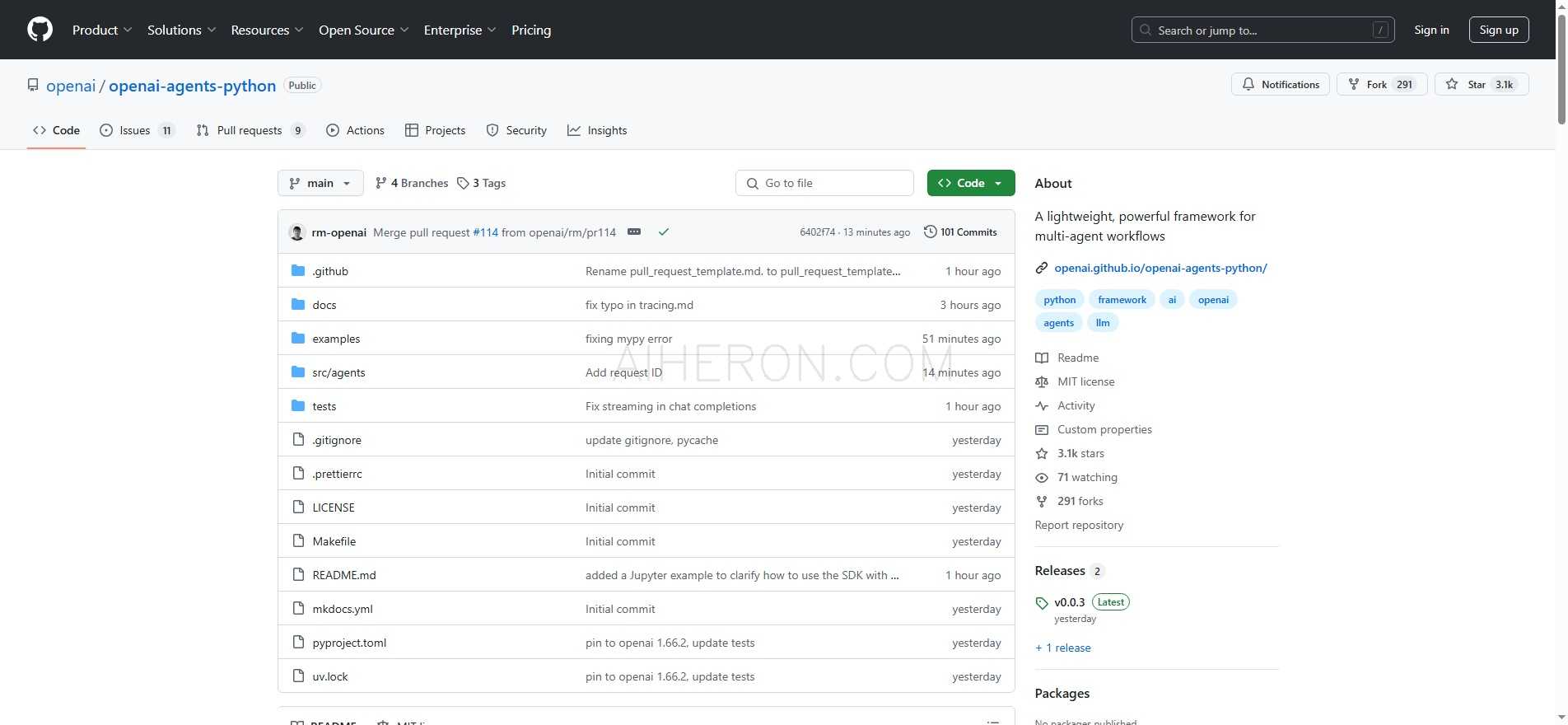Click the llm topic tag
The height and width of the screenshot is (725, 1568).
(x=1103, y=323)
